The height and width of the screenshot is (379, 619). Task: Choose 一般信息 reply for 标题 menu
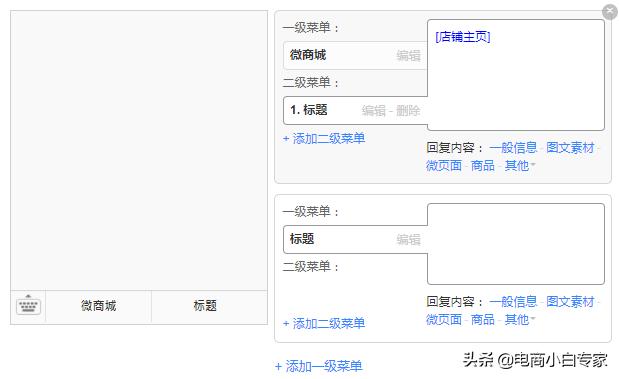[513, 302]
